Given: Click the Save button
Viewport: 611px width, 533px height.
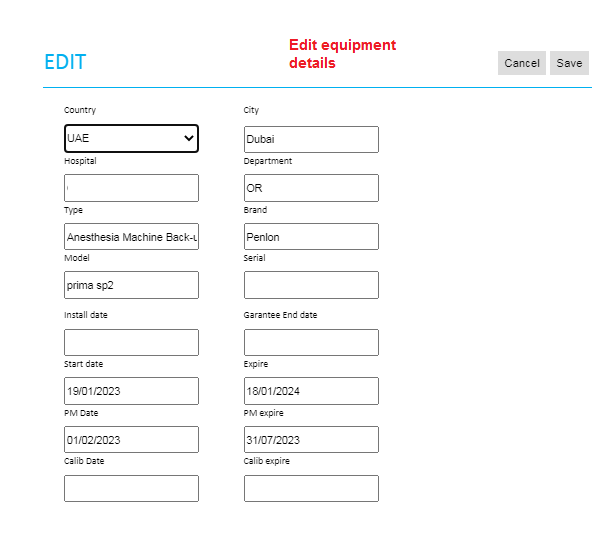Looking at the screenshot, I should pos(569,63).
